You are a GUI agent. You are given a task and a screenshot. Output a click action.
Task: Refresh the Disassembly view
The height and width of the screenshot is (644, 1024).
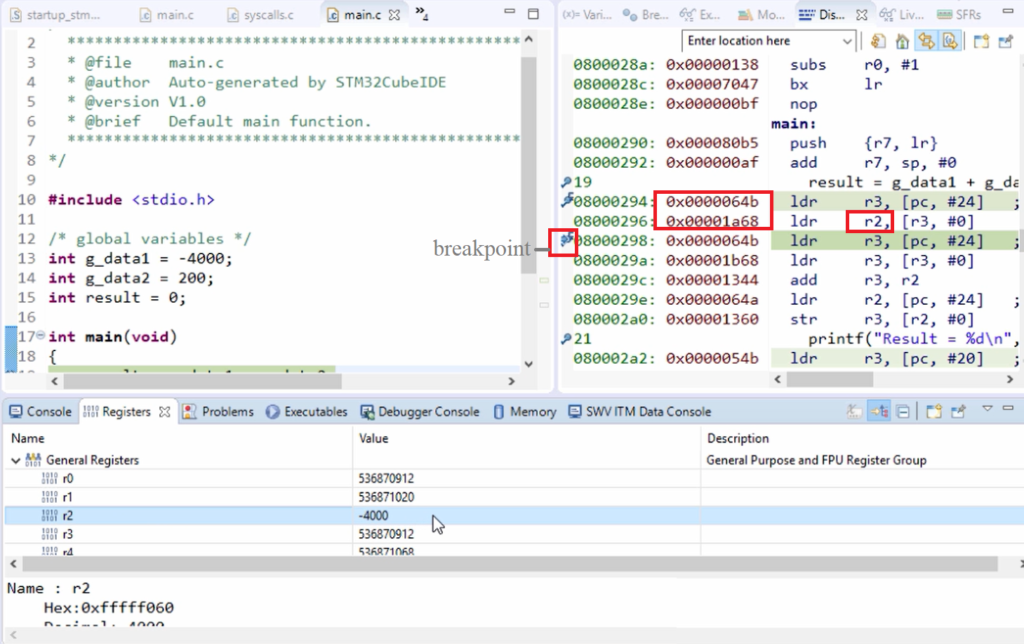click(x=878, y=41)
